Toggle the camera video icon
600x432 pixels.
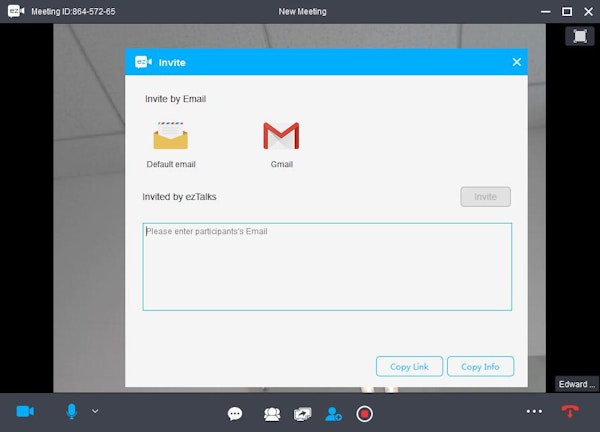pyautogui.click(x=25, y=412)
